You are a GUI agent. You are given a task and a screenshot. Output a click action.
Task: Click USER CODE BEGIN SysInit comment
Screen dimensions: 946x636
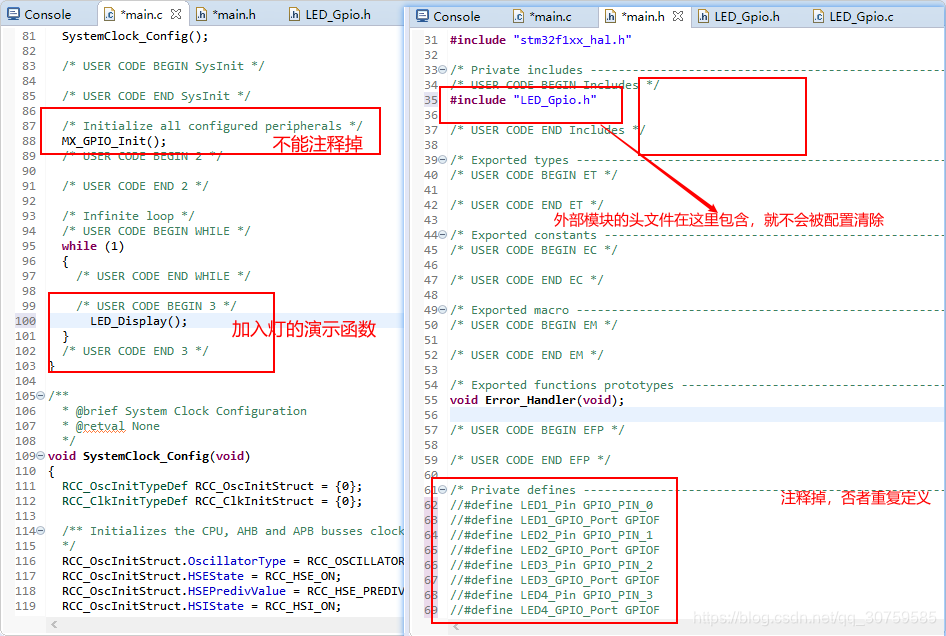point(163,66)
